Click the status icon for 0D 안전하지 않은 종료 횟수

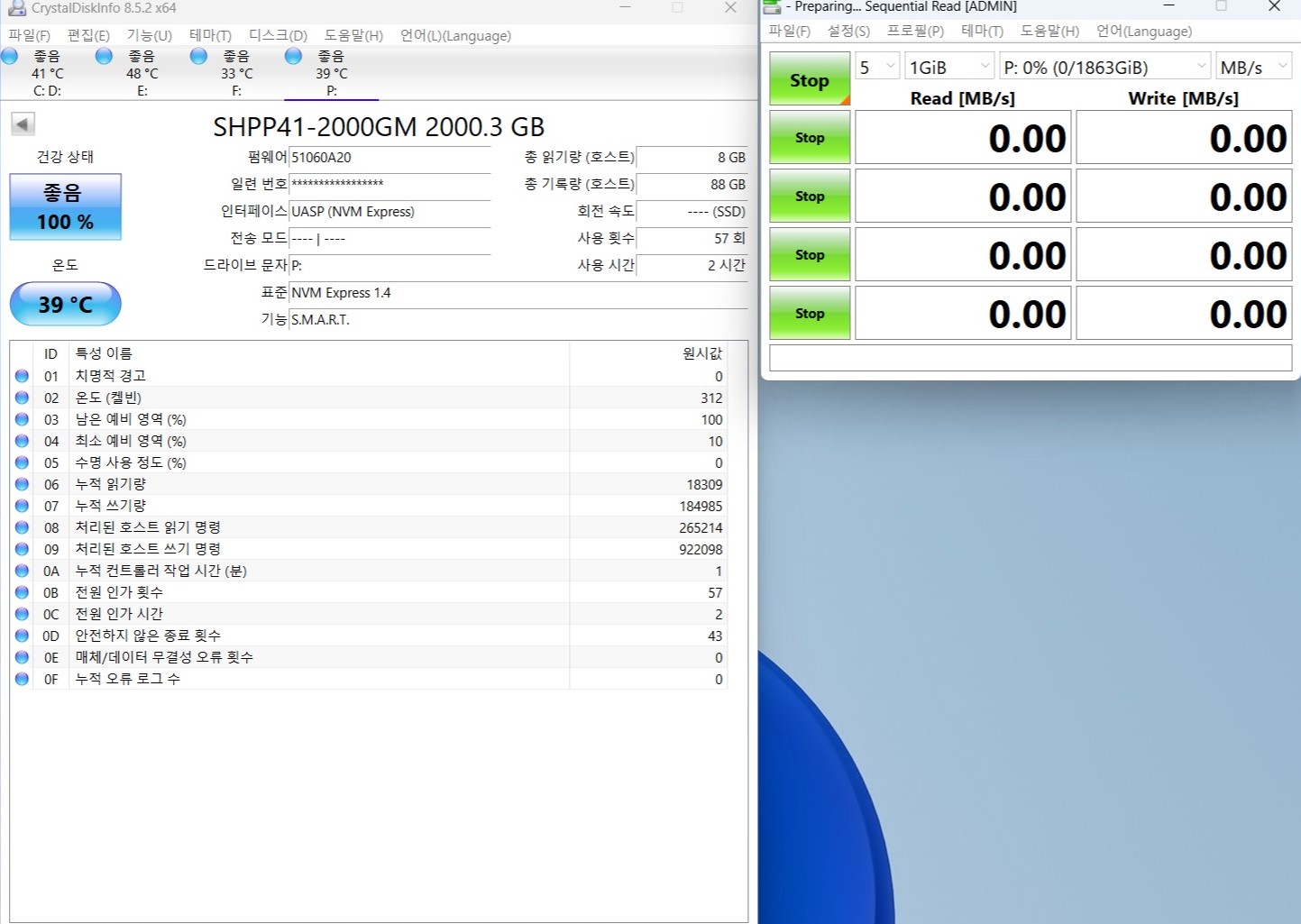22,636
